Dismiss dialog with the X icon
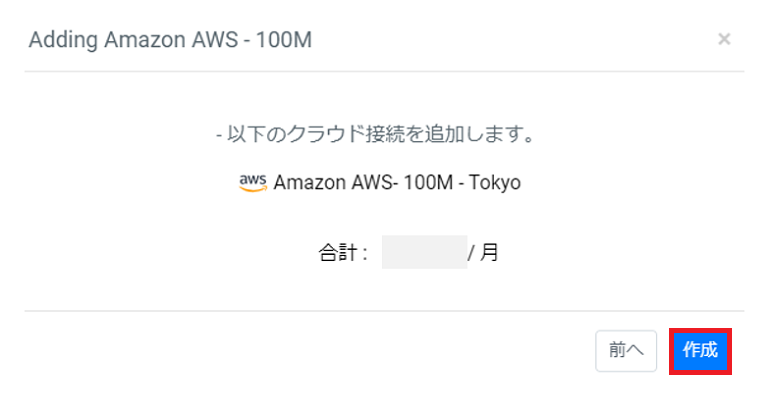 coord(724,39)
